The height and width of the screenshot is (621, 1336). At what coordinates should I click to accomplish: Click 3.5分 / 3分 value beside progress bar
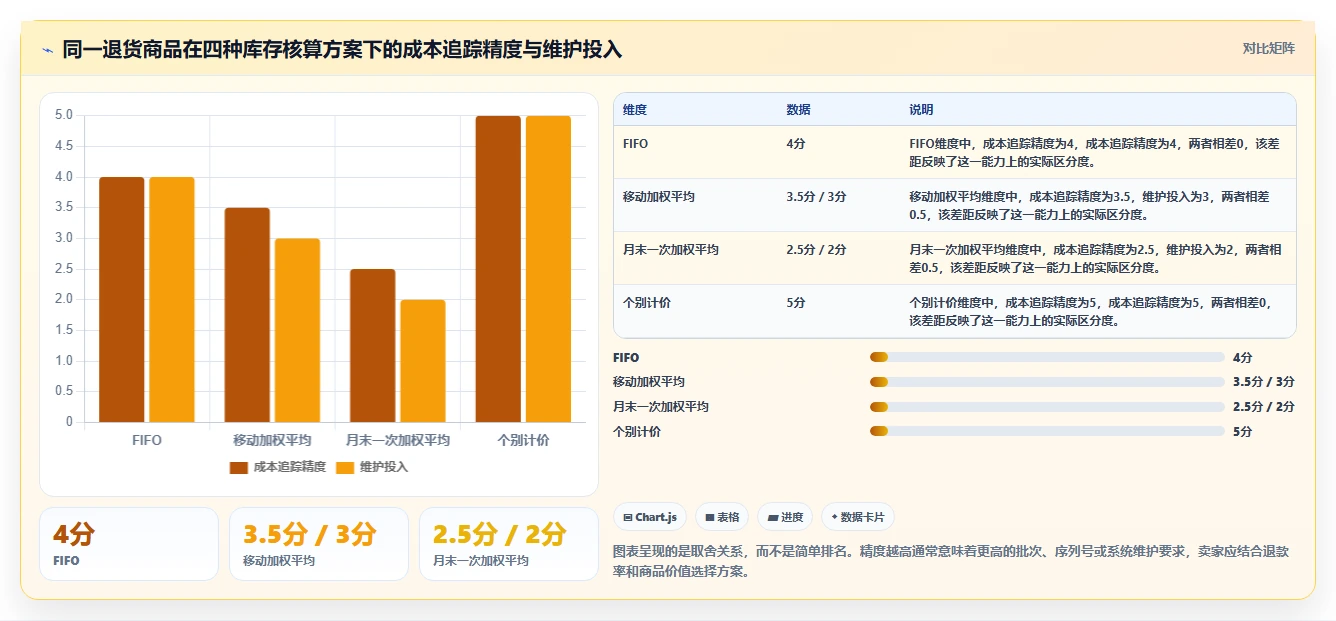click(x=1264, y=382)
